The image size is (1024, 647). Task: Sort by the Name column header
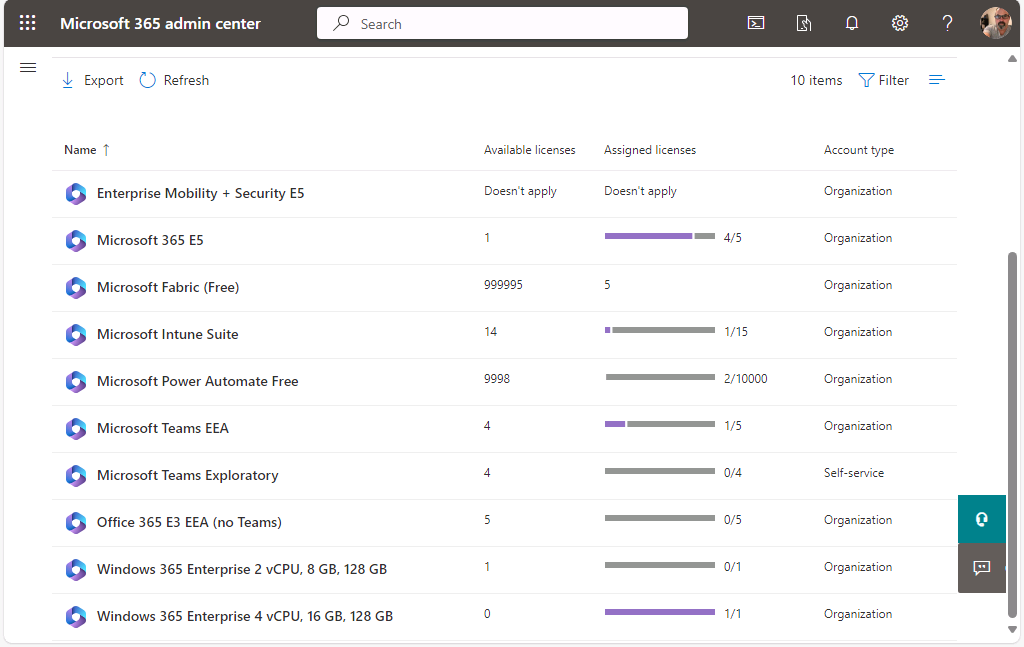(x=80, y=150)
